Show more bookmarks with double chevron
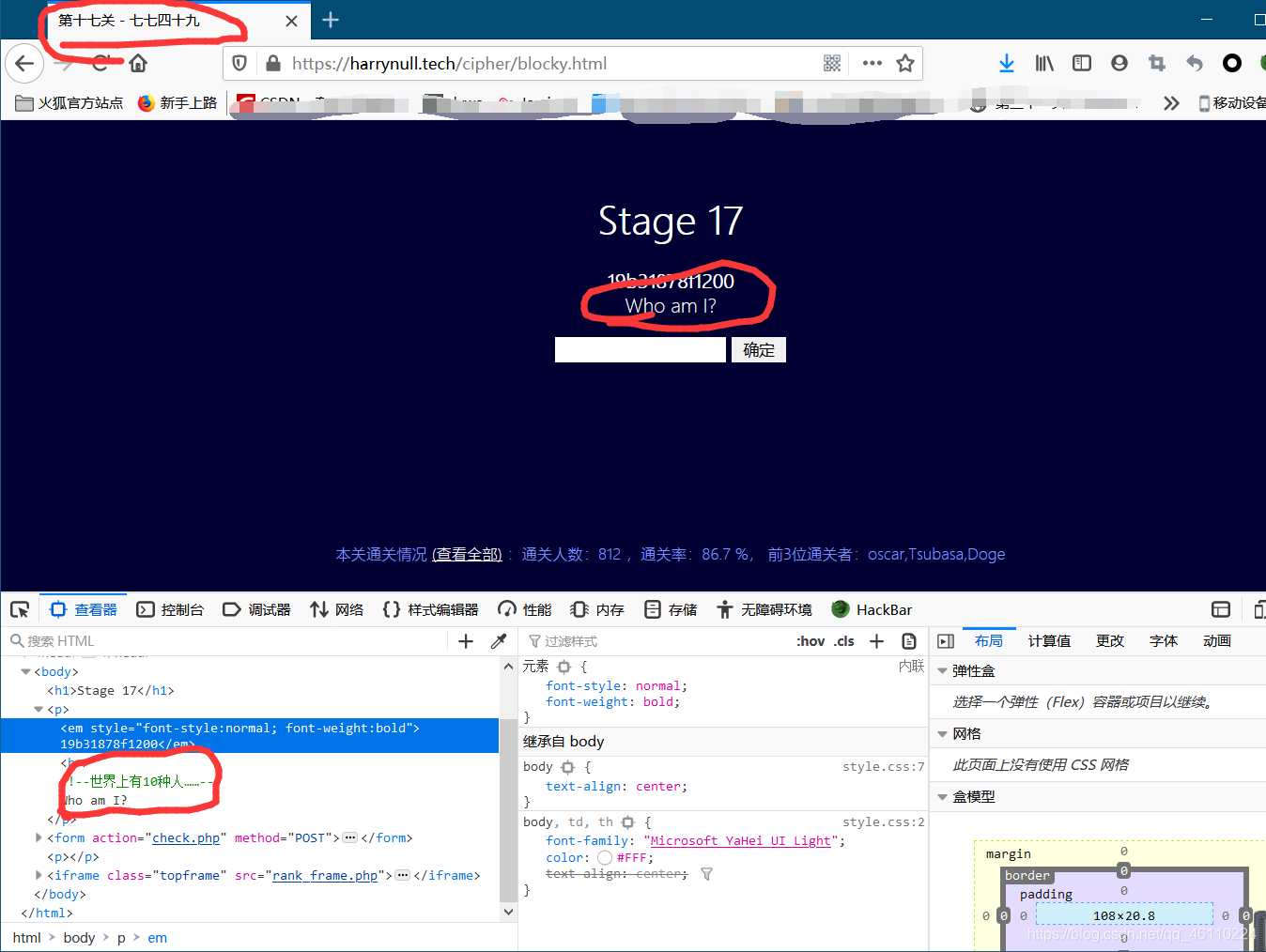Image resolution: width=1266 pixels, height=952 pixels. click(1171, 102)
